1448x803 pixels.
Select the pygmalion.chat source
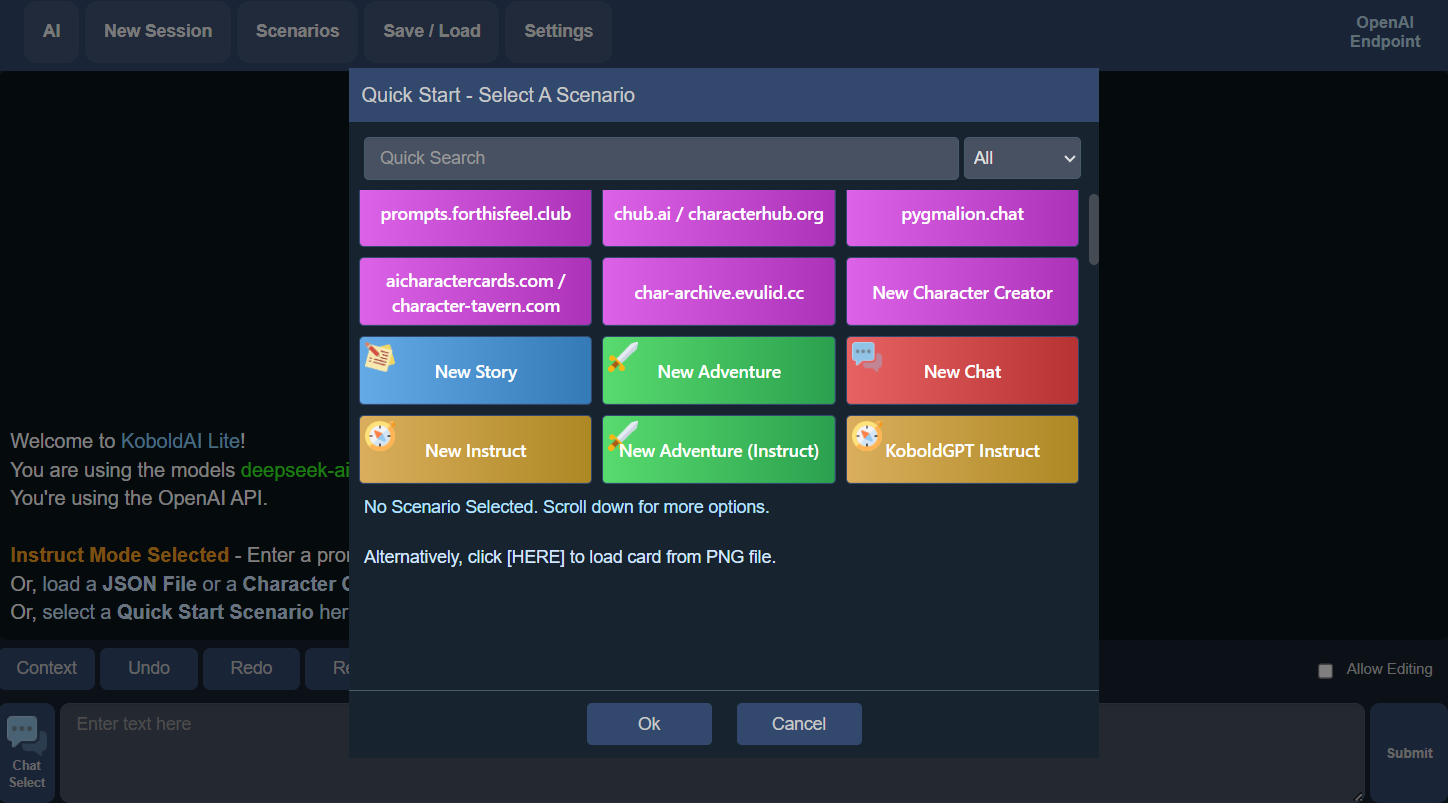pyautogui.click(x=963, y=216)
